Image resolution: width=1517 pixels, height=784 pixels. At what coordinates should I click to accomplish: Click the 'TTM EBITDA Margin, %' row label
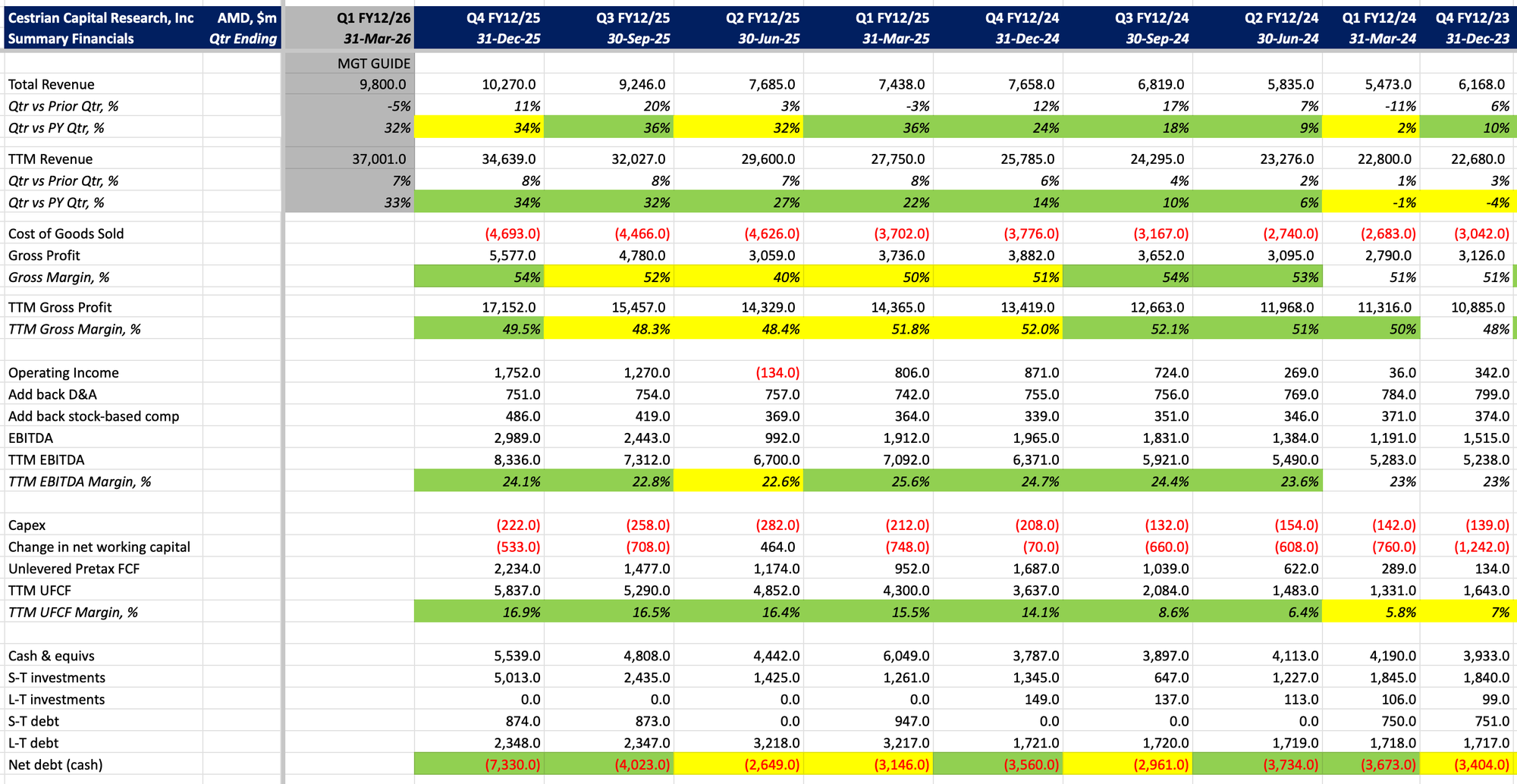(80, 482)
